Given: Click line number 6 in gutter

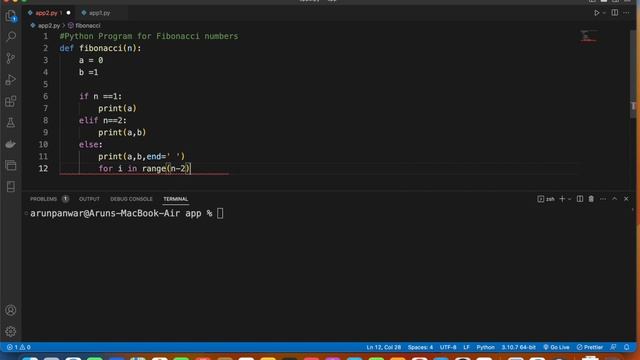Looking at the screenshot, I should click(45, 96).
